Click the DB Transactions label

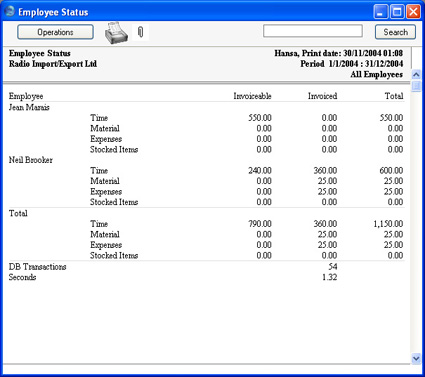pos(38,267)
